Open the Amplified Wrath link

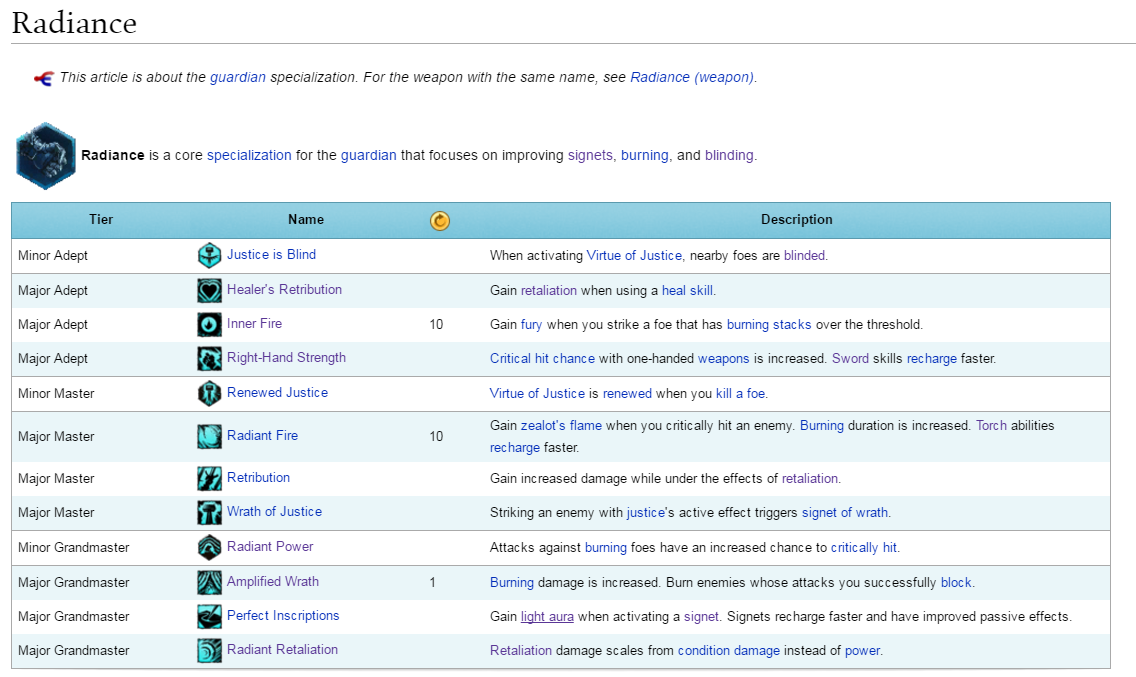(272, 581)
